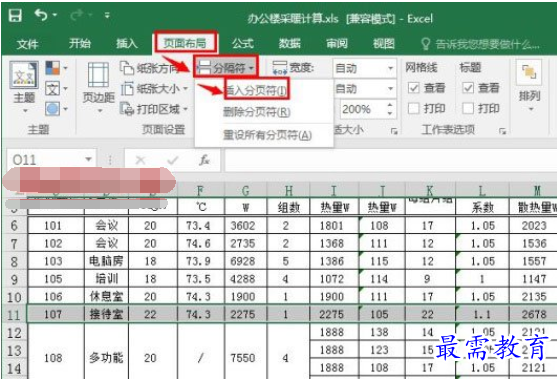Click the 组数 header cell

[288, 207]
